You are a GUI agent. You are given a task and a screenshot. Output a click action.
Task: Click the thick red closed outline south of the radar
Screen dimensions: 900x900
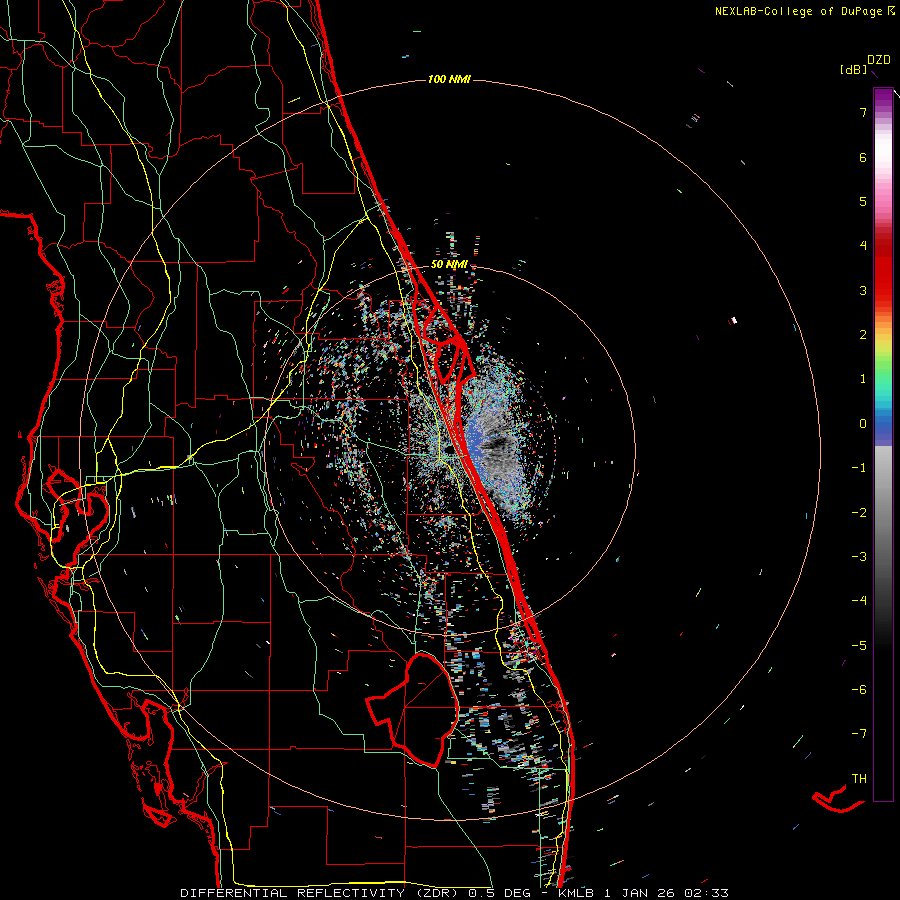[414, 709]
